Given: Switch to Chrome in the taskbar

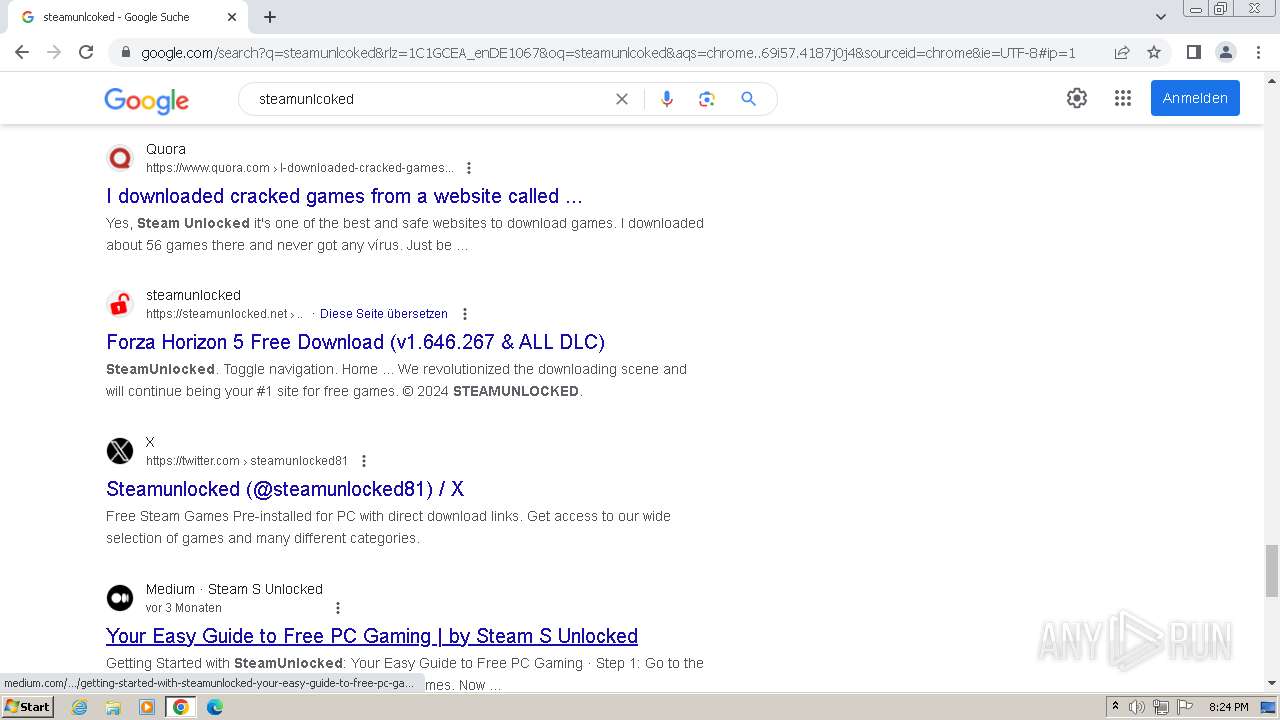Looking at the screenshot, I should 181,707.
